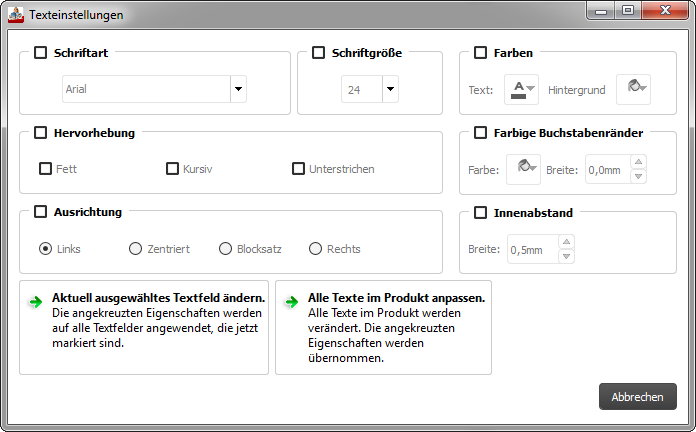
Task: Open the letter border Farbe picker
Action: [523, 169]
